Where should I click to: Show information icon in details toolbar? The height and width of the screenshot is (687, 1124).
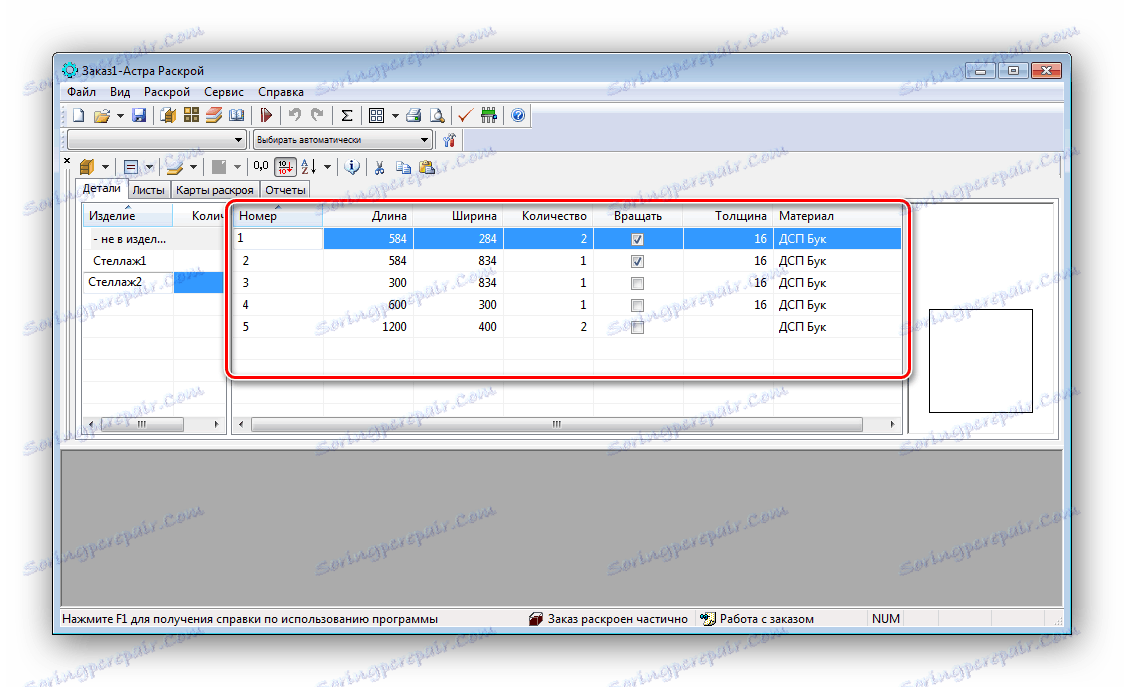click(x=352, y=167)
